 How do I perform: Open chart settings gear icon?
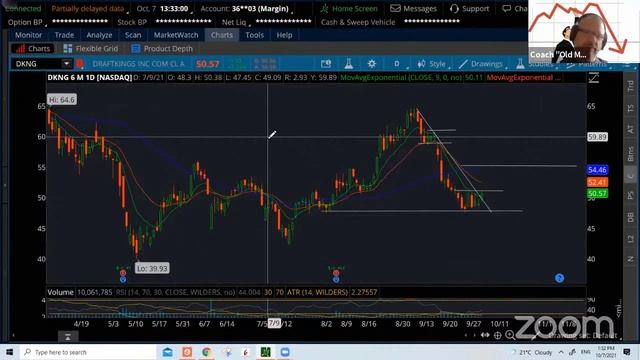pos(371,64)
